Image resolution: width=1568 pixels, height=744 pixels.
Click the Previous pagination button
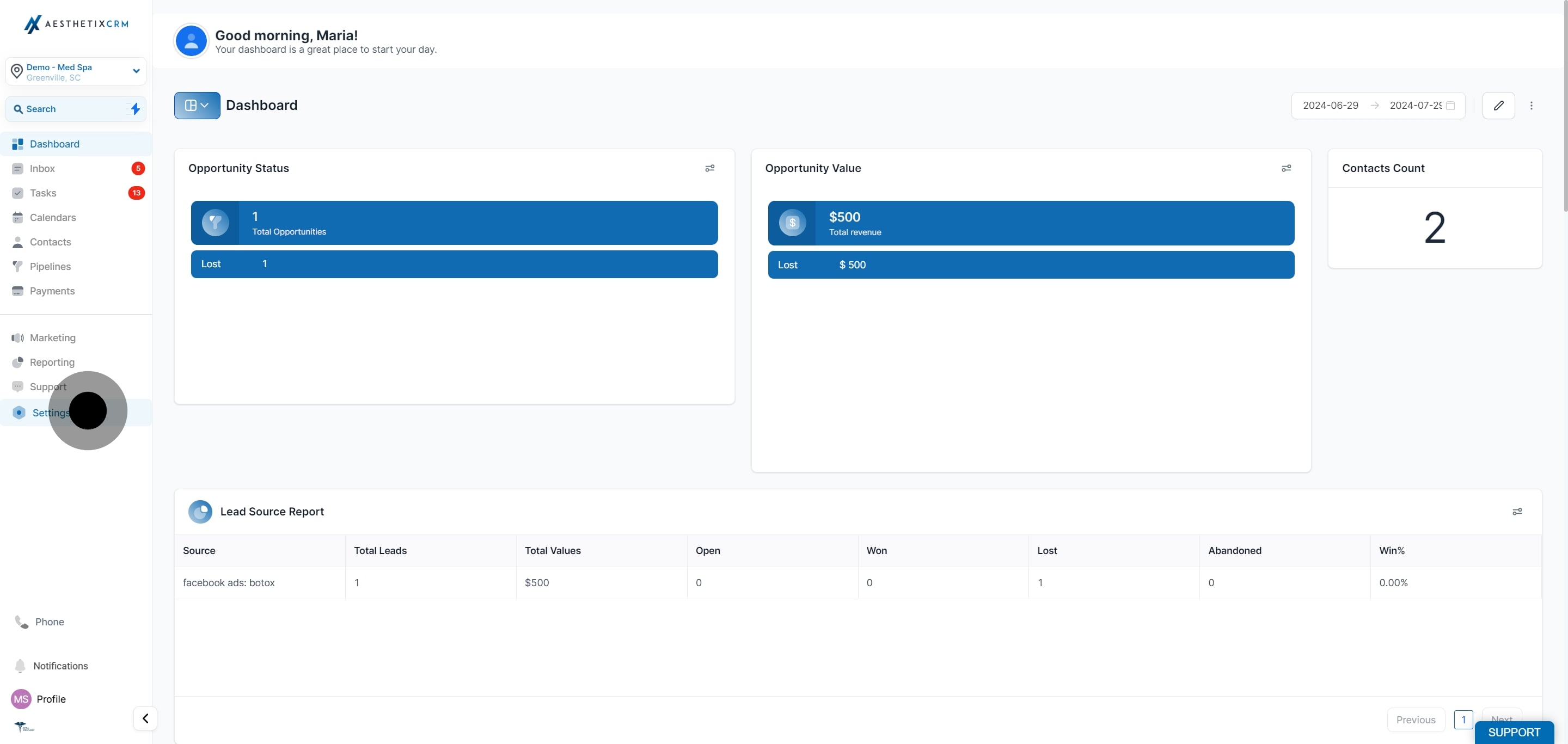1415,719
